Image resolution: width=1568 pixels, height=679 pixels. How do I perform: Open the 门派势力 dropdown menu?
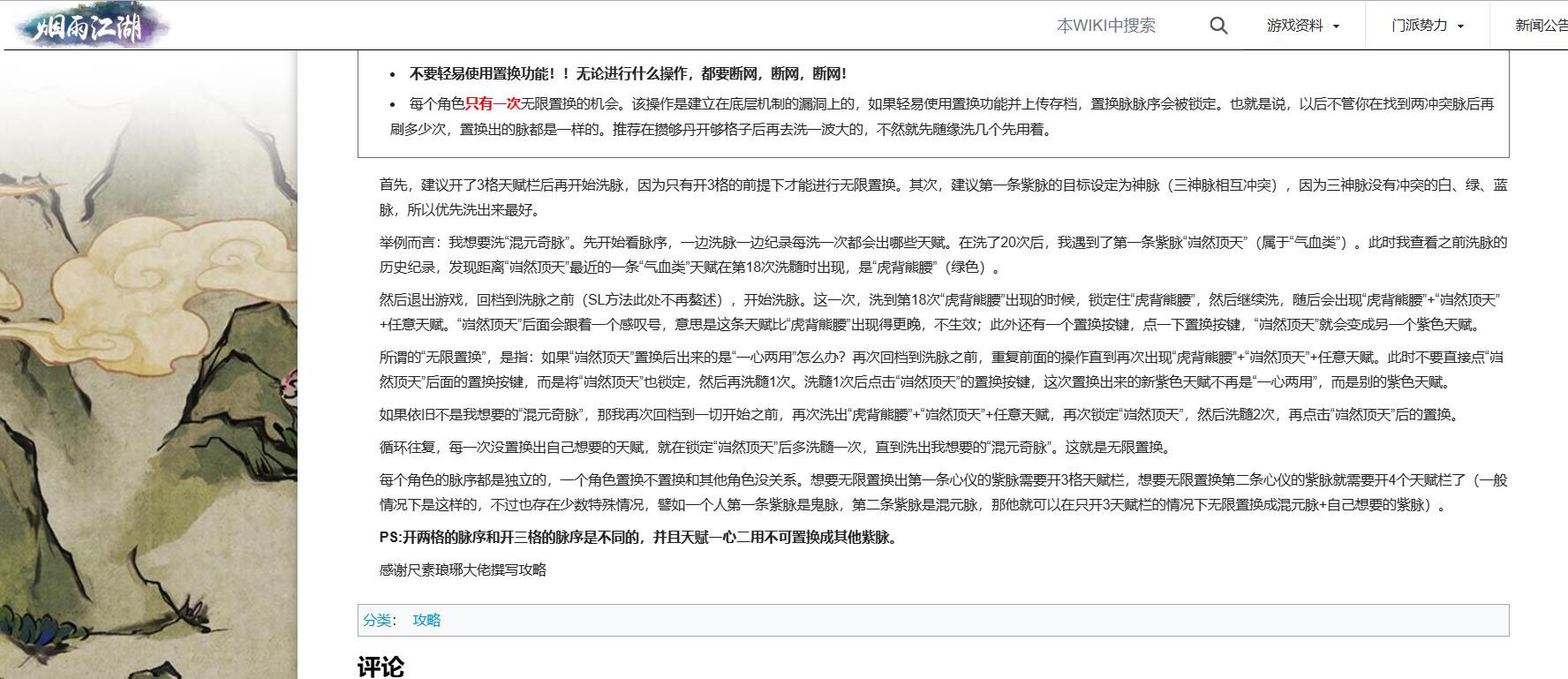tap(1427, 26)
